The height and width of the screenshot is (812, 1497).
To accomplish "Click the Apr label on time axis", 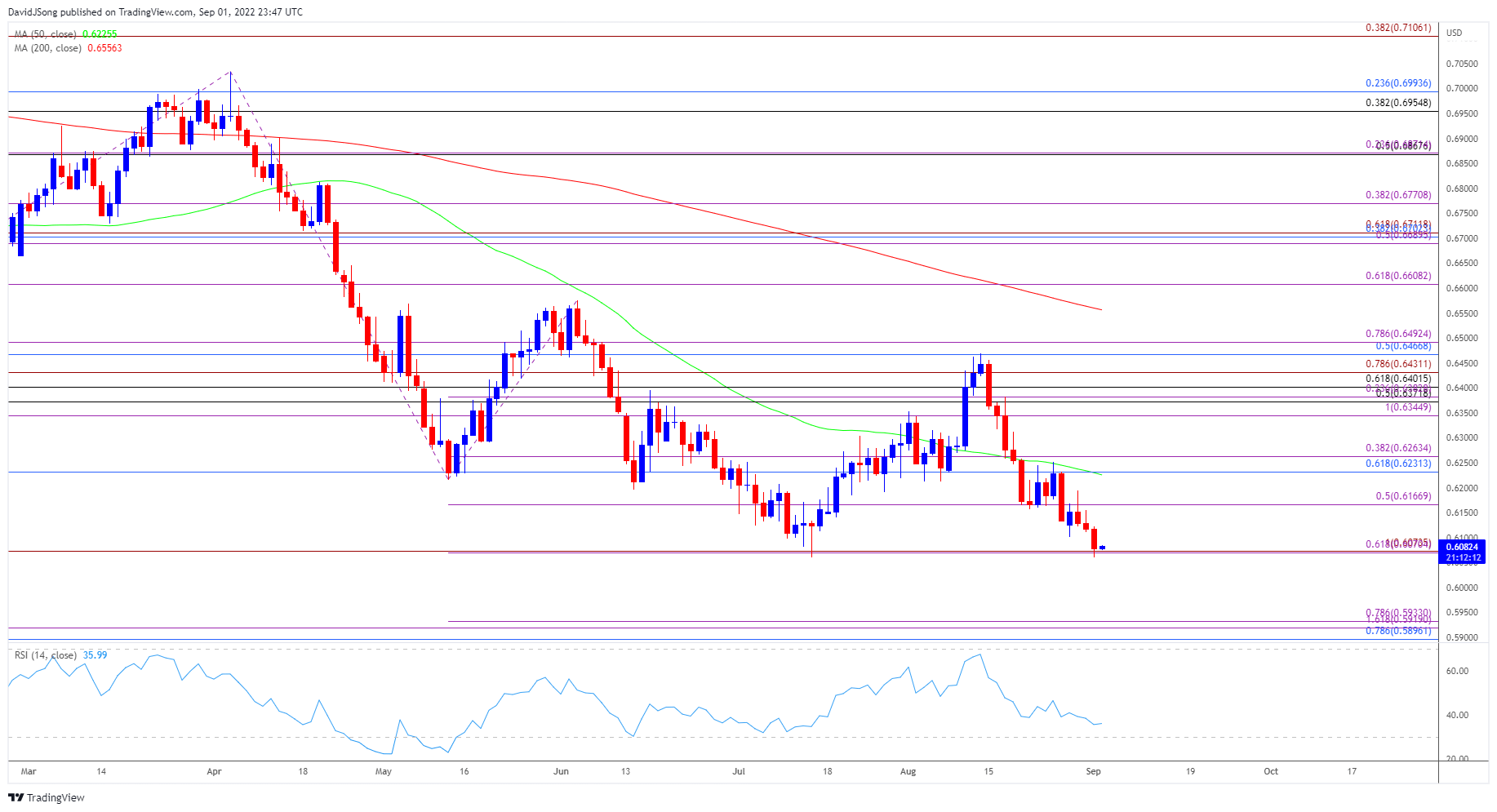I will pos(214,771).
